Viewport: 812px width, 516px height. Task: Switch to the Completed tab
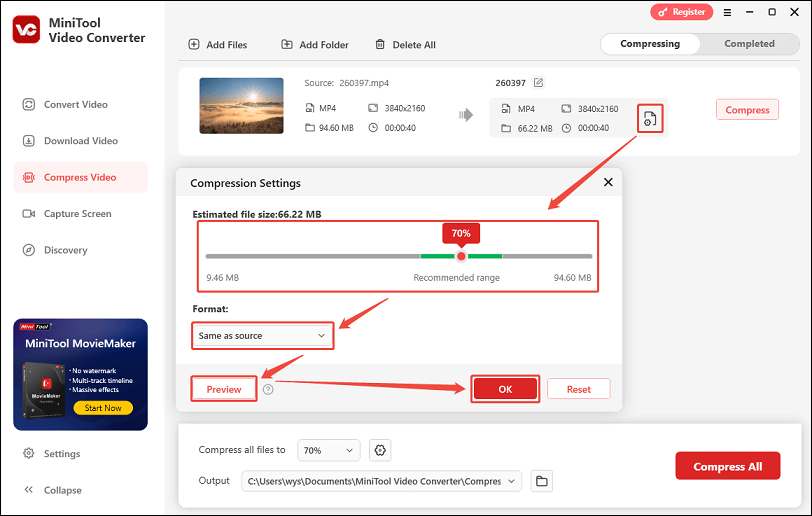(x=749, y=44)
